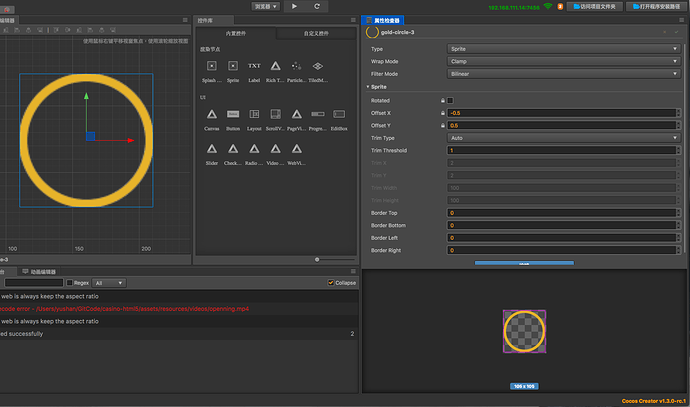Select the Layout control icon
The width and height of the screenshot is (690, 407).
[x=254, y=114]
